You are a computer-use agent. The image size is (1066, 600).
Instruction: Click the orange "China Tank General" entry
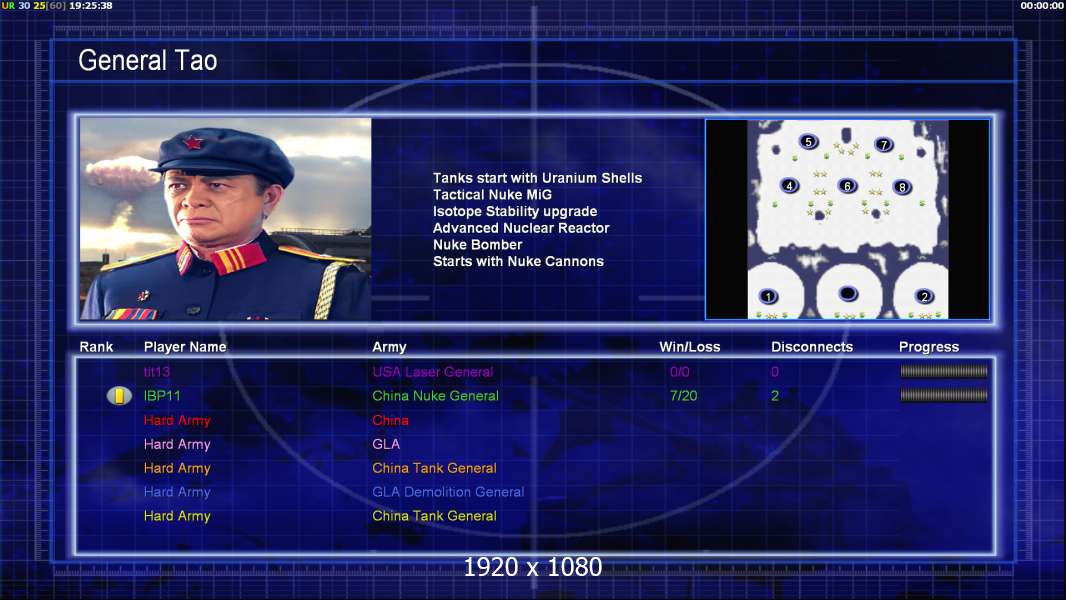434,468
